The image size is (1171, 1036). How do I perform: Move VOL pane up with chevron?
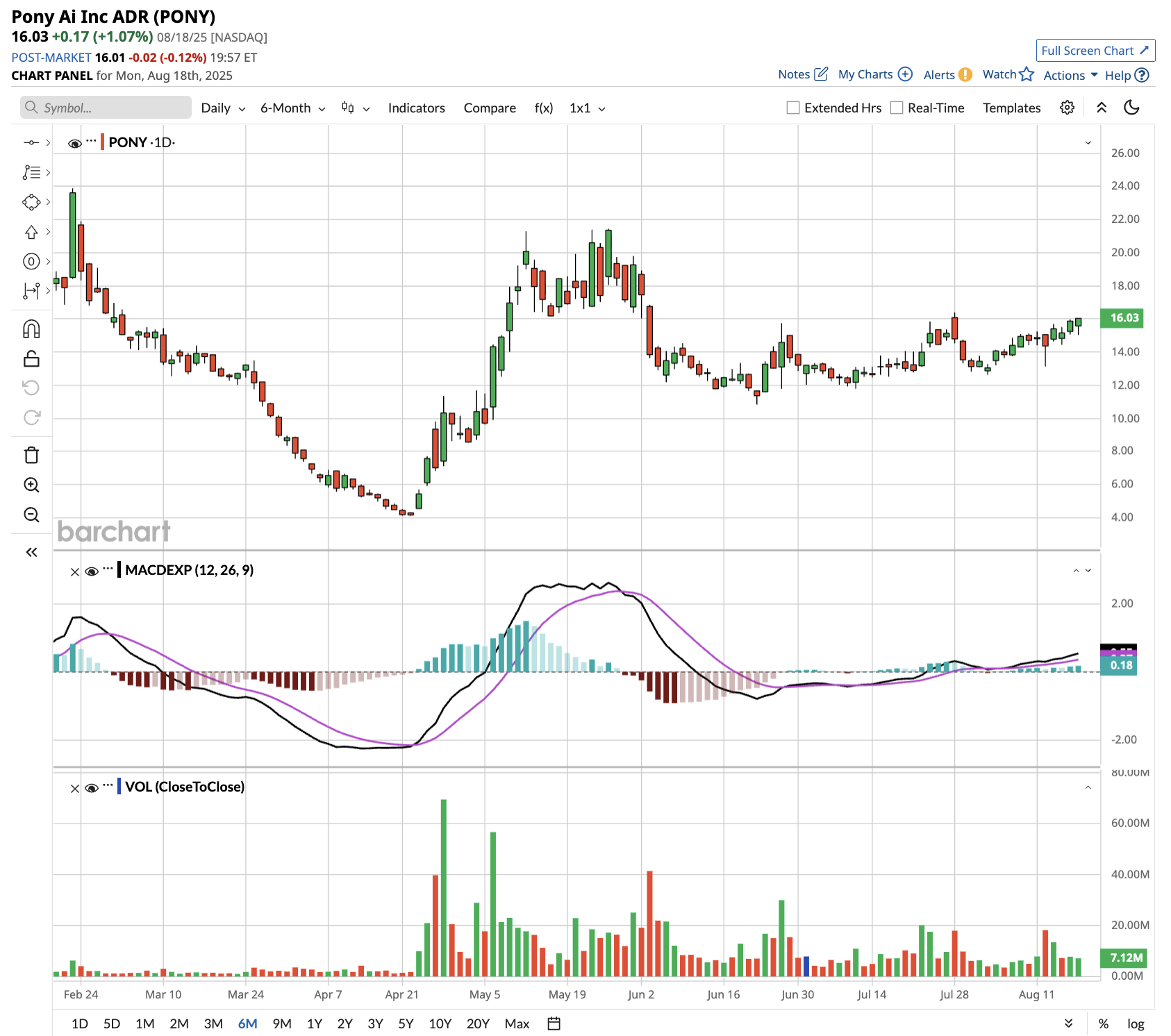pyautogui.click(x=1088, y=787)
